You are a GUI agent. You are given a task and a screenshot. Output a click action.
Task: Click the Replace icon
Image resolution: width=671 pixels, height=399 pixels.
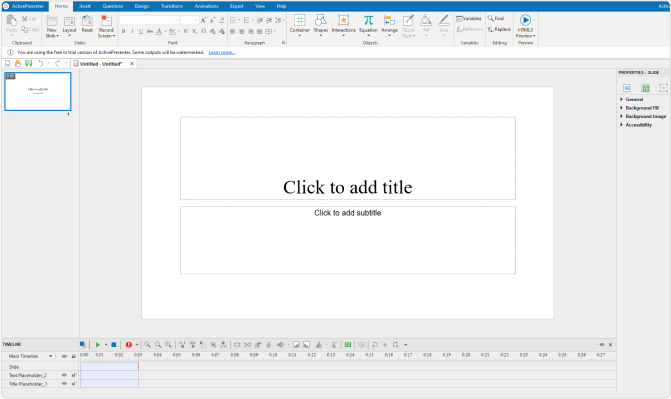[x=491, y=29]
